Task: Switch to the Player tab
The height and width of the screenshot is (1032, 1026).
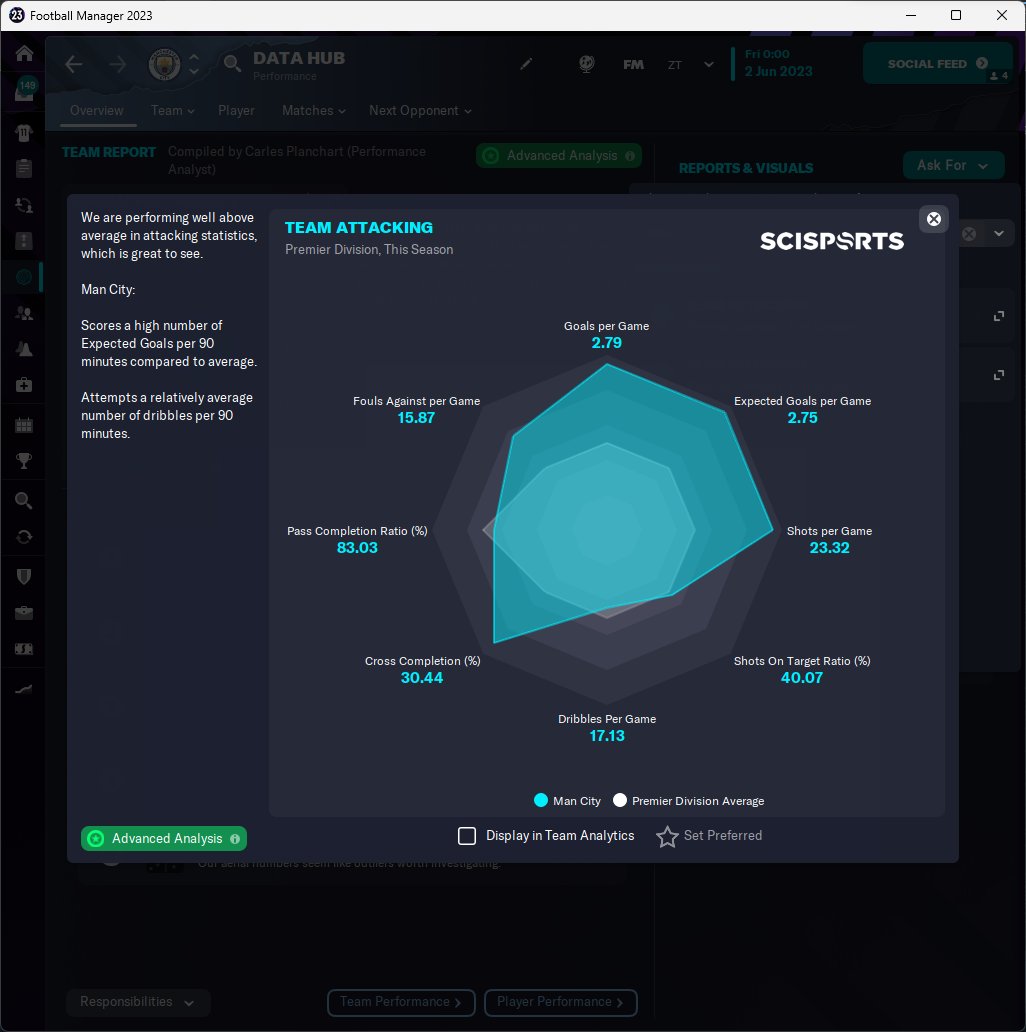Action: tap(236, 111)
